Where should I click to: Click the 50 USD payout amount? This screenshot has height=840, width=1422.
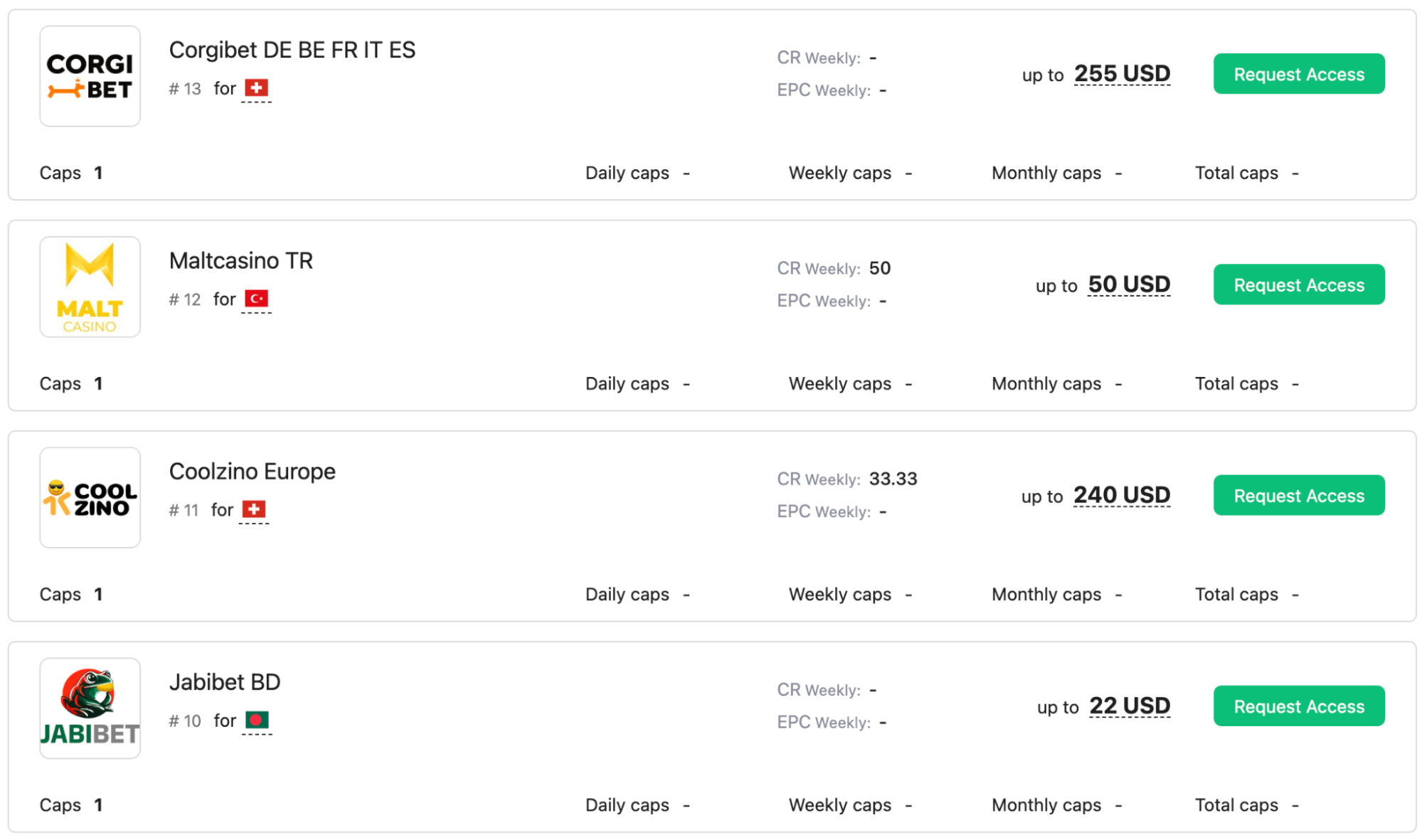(x=1129, y=284)
